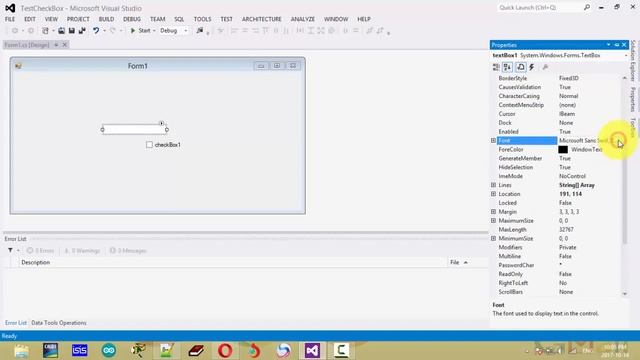Image resolution: width=640 pixels, height=360 pixels.
Task: Show properties in Categorized view
Action: [496, 67]
